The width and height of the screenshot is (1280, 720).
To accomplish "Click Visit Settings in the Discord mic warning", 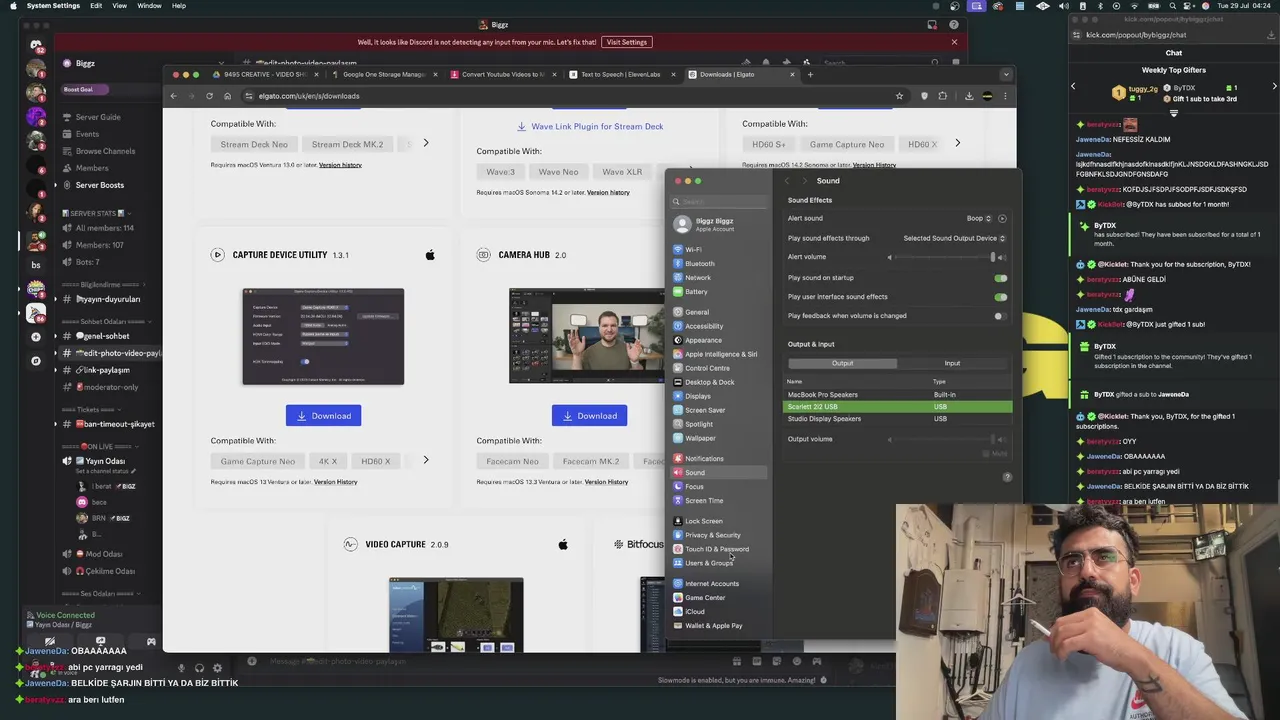I will pyautogui.click(x=627, y=42).
